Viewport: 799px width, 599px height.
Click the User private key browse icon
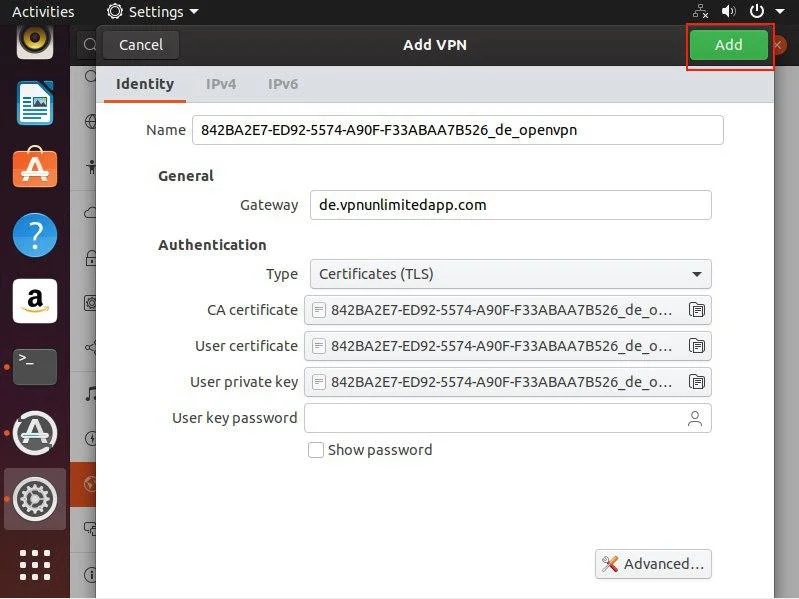[x=697, y=382]
